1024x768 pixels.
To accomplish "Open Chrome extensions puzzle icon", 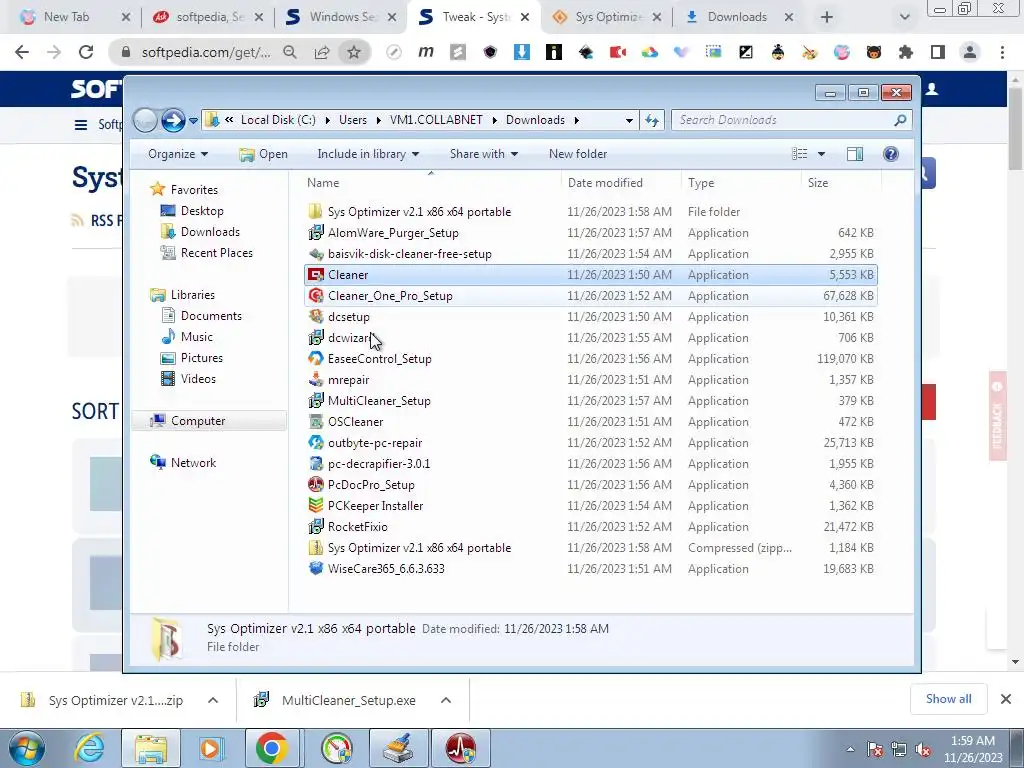I will click(x=905, y=52).
